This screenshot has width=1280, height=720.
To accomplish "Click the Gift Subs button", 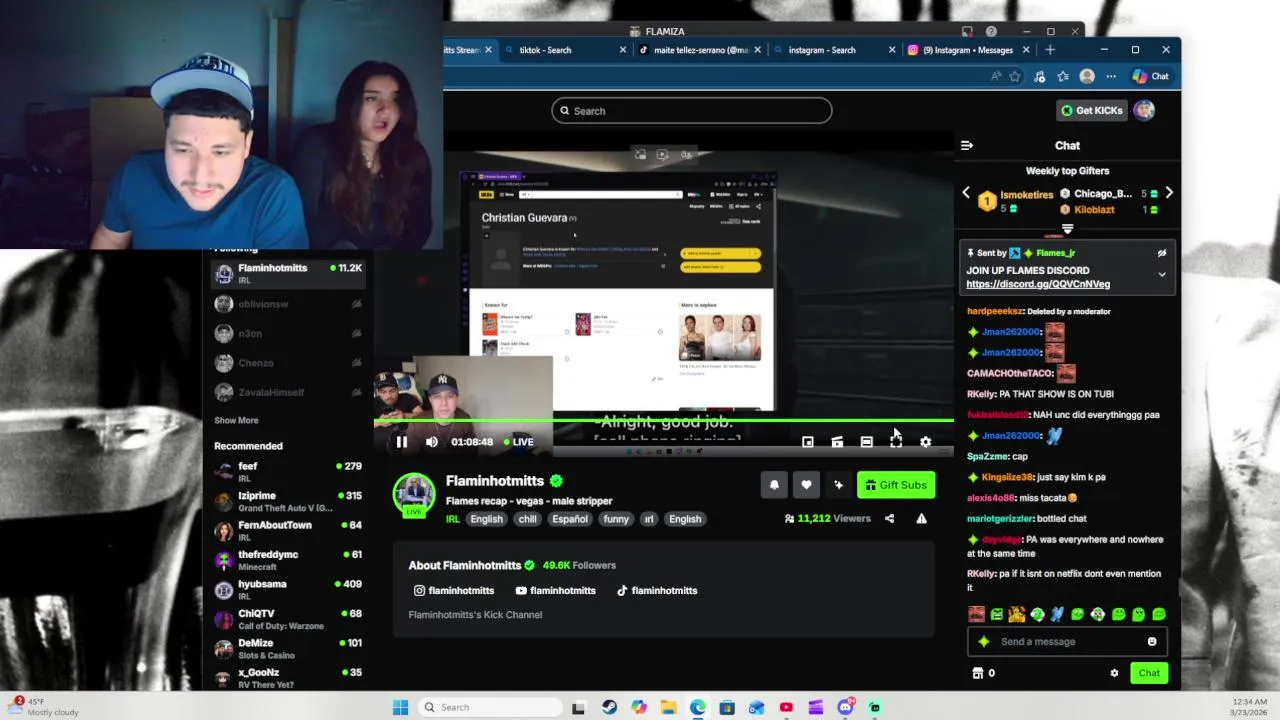I will (x=896, y=485).
